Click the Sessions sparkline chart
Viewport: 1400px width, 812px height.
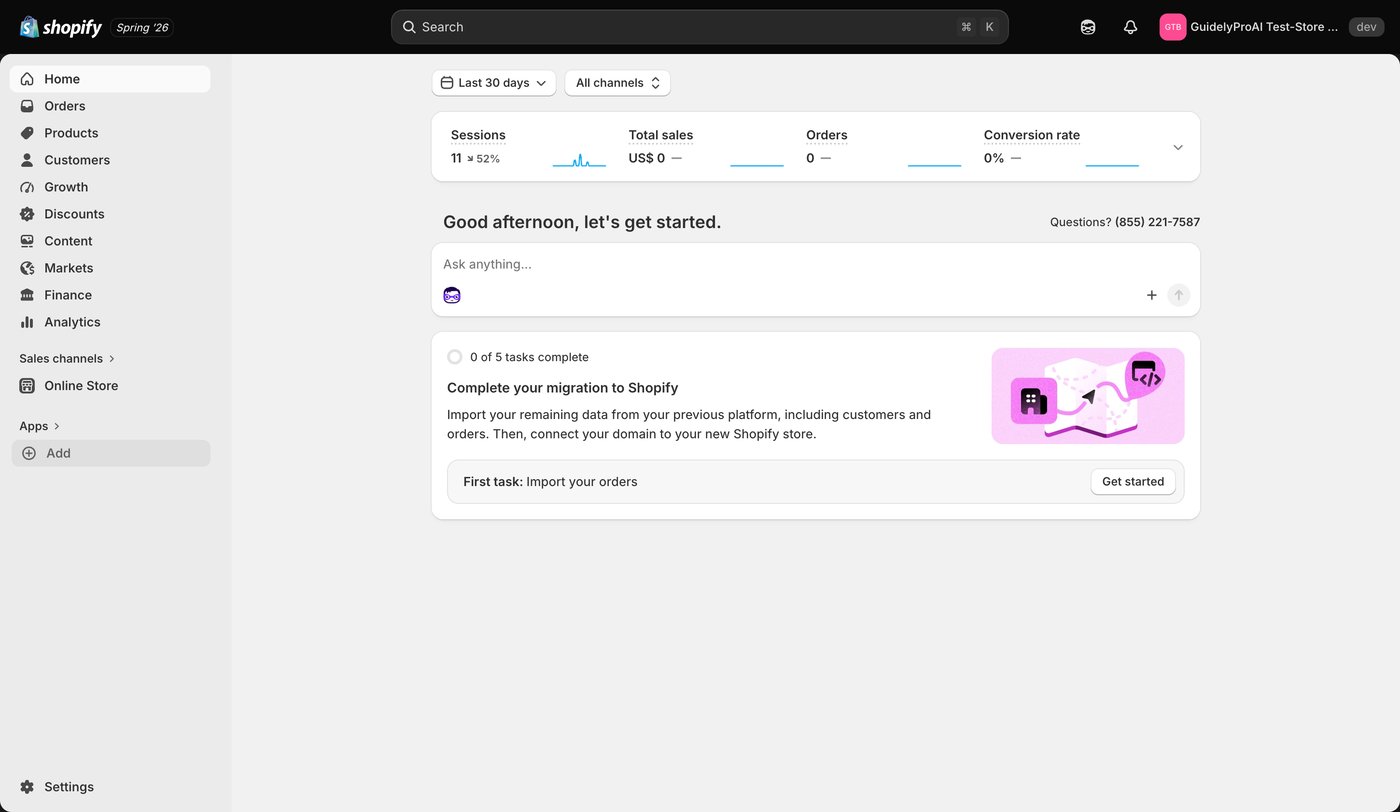point(580,158)
